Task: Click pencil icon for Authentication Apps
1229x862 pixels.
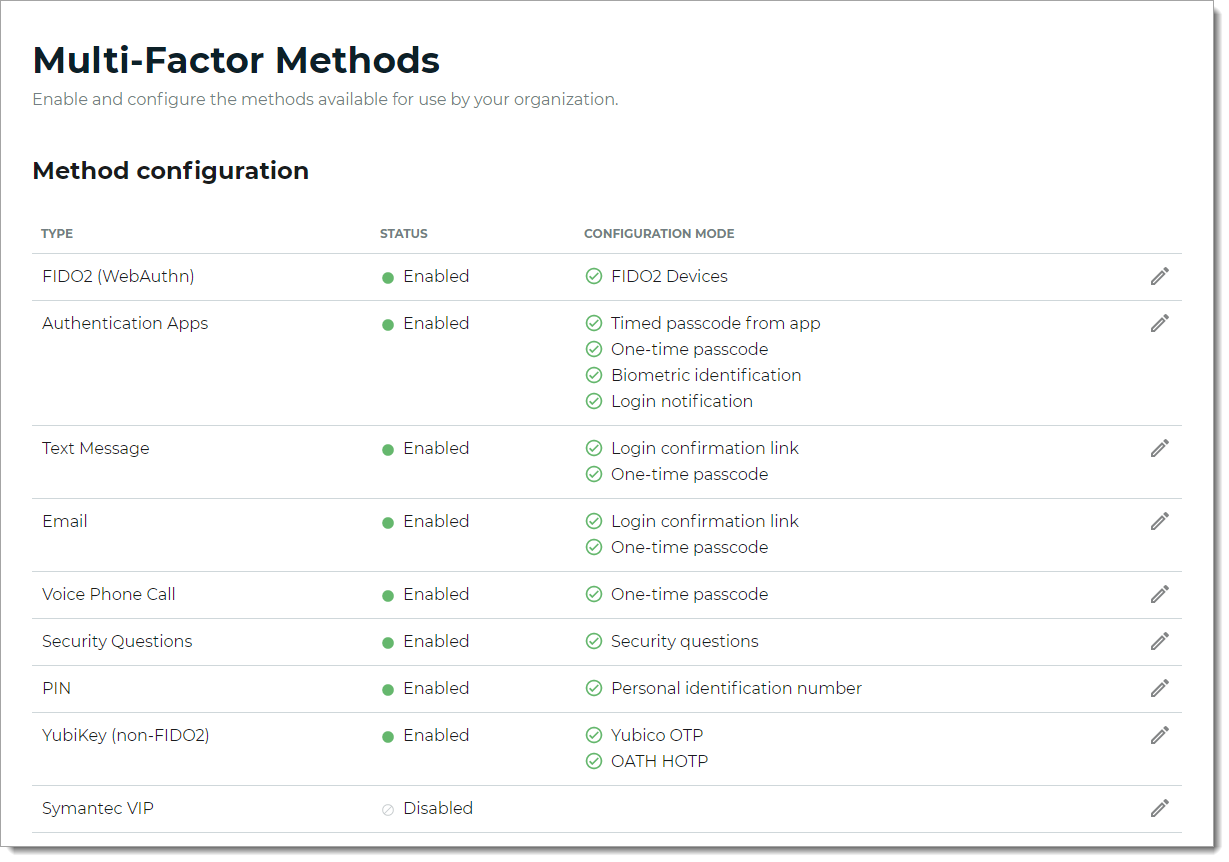Action: (x=1159, y=324)
